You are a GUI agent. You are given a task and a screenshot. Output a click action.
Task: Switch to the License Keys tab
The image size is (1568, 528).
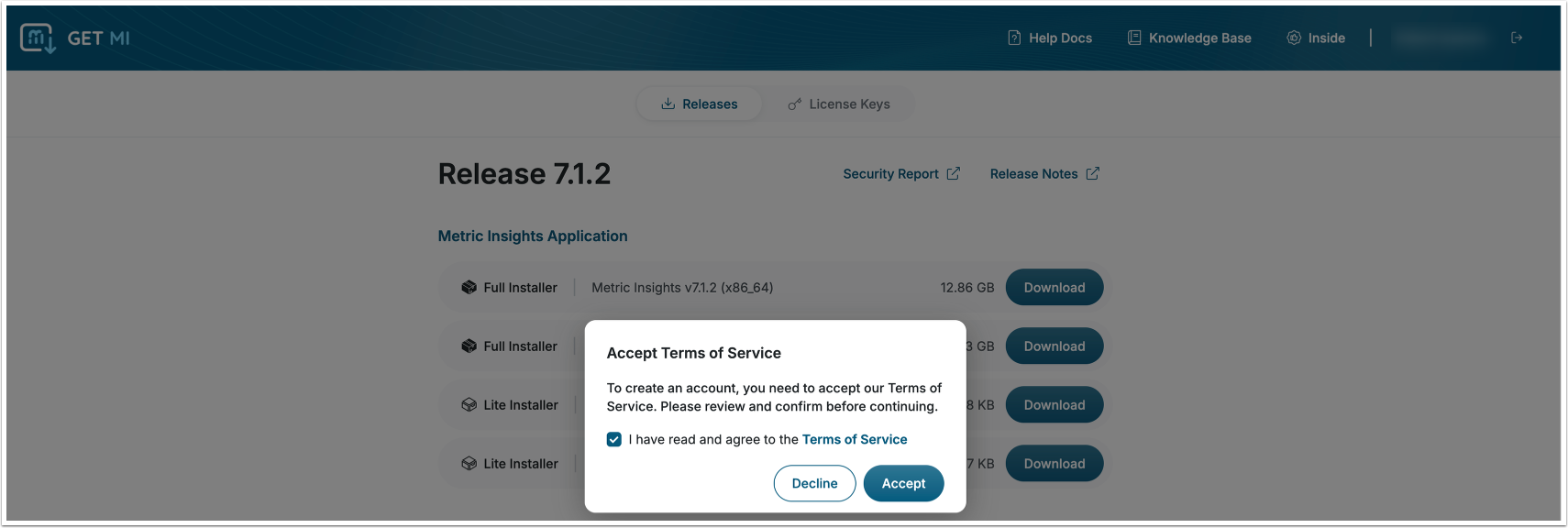839,104
